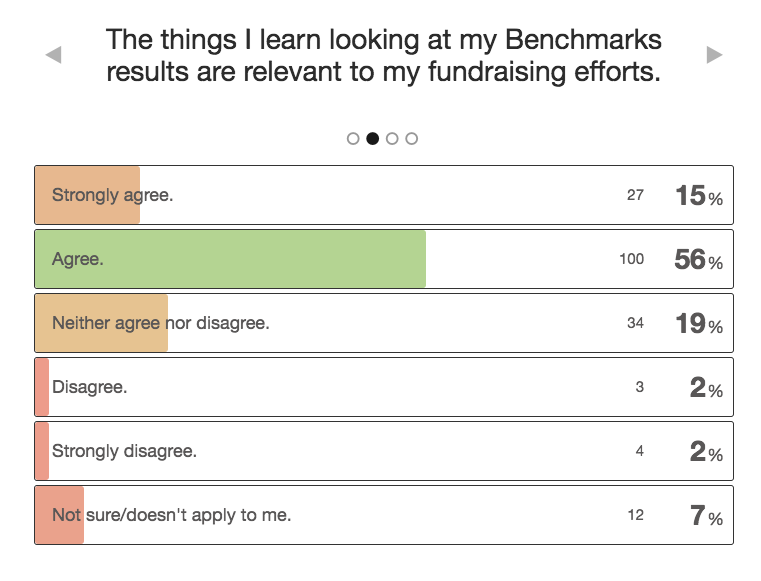Click the Strongly disagree result row
761x581 pixels.
click(384, 451)
